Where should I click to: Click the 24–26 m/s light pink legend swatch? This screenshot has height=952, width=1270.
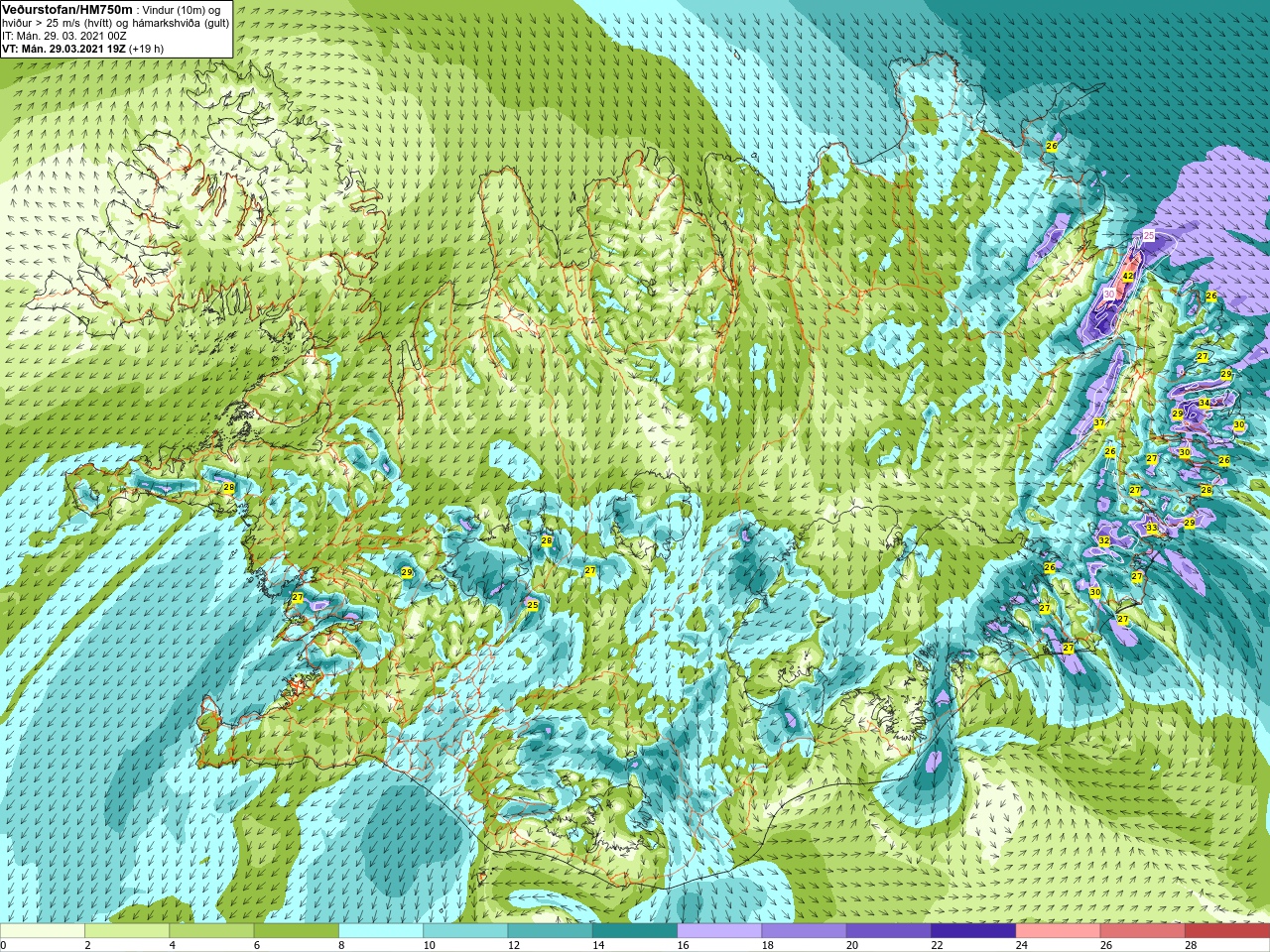tap(1058, 931)
